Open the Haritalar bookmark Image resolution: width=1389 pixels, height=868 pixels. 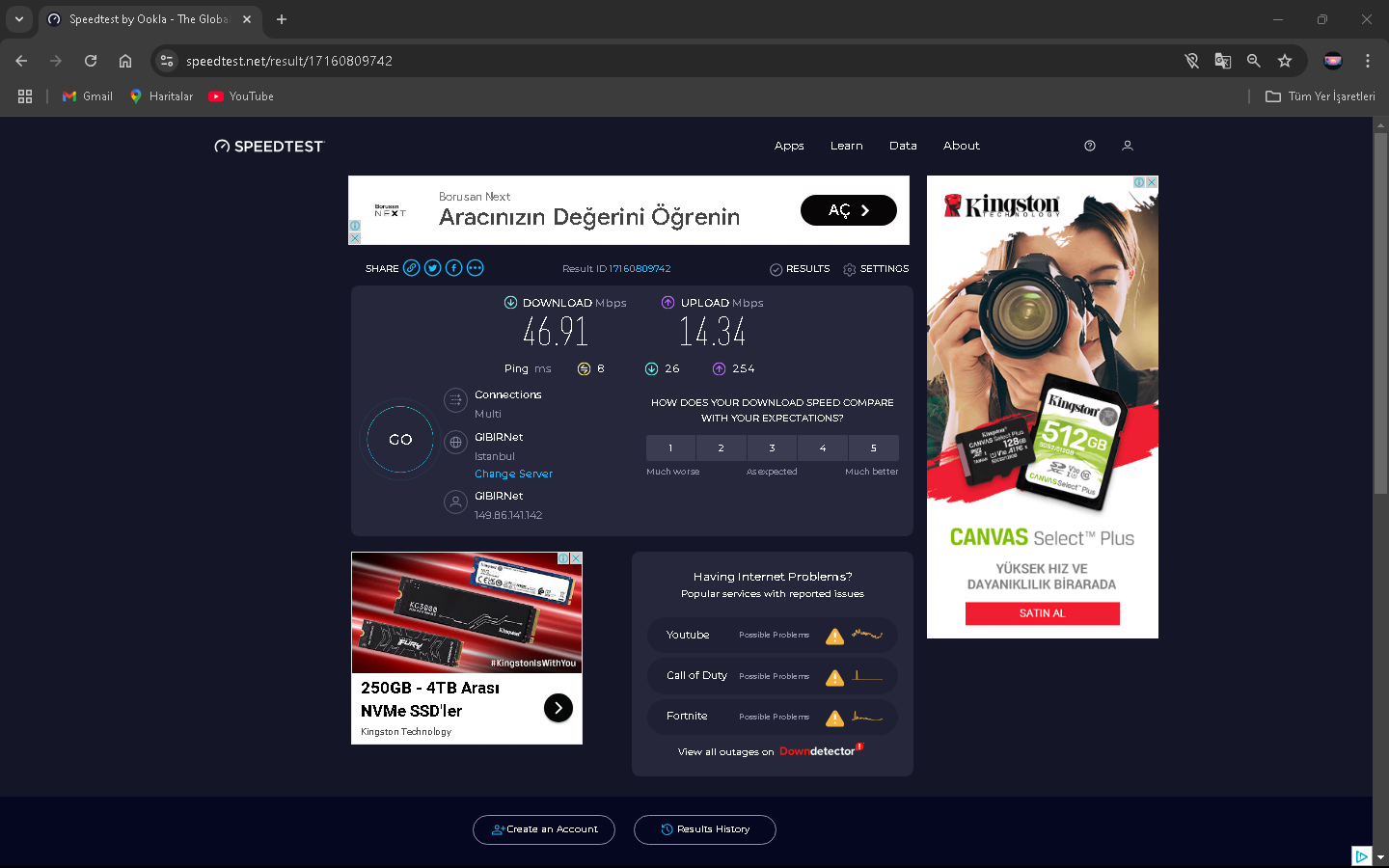click(161, 96)
